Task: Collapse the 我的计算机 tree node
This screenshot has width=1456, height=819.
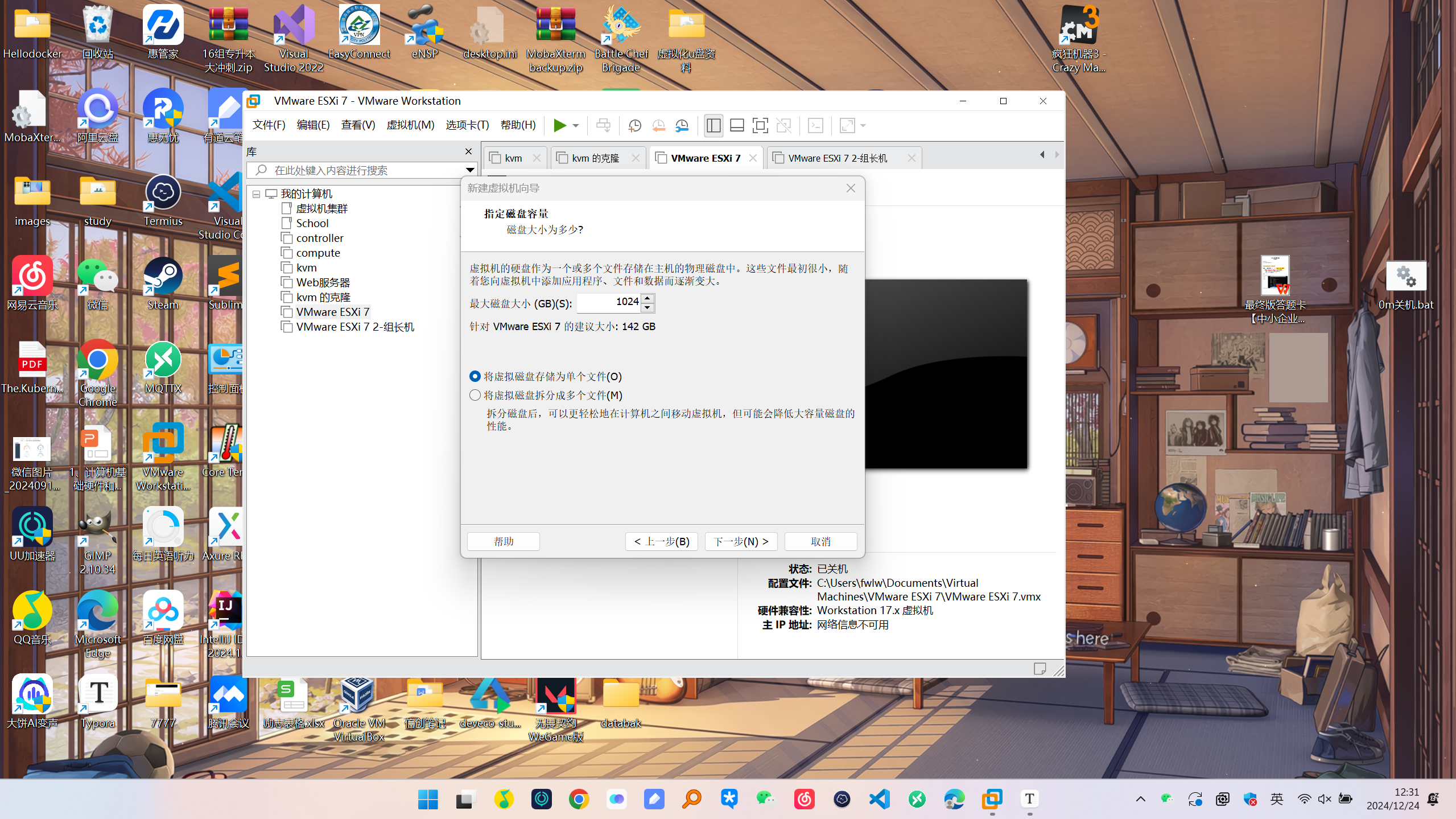Action: tap(257, 194)
